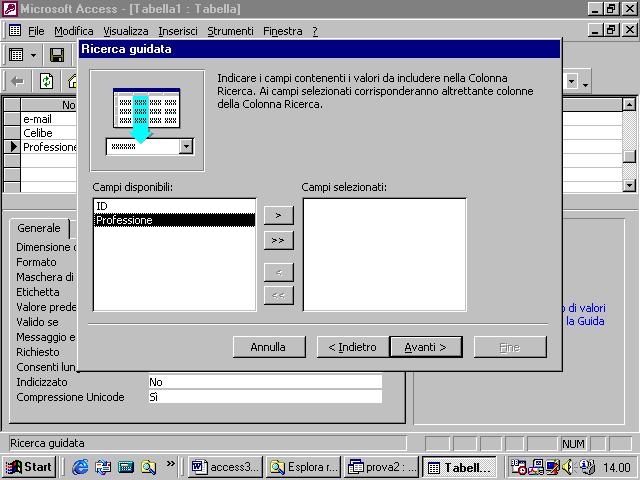
Task: Click row selector of Professione row
Action: click(x=12, y=147)
